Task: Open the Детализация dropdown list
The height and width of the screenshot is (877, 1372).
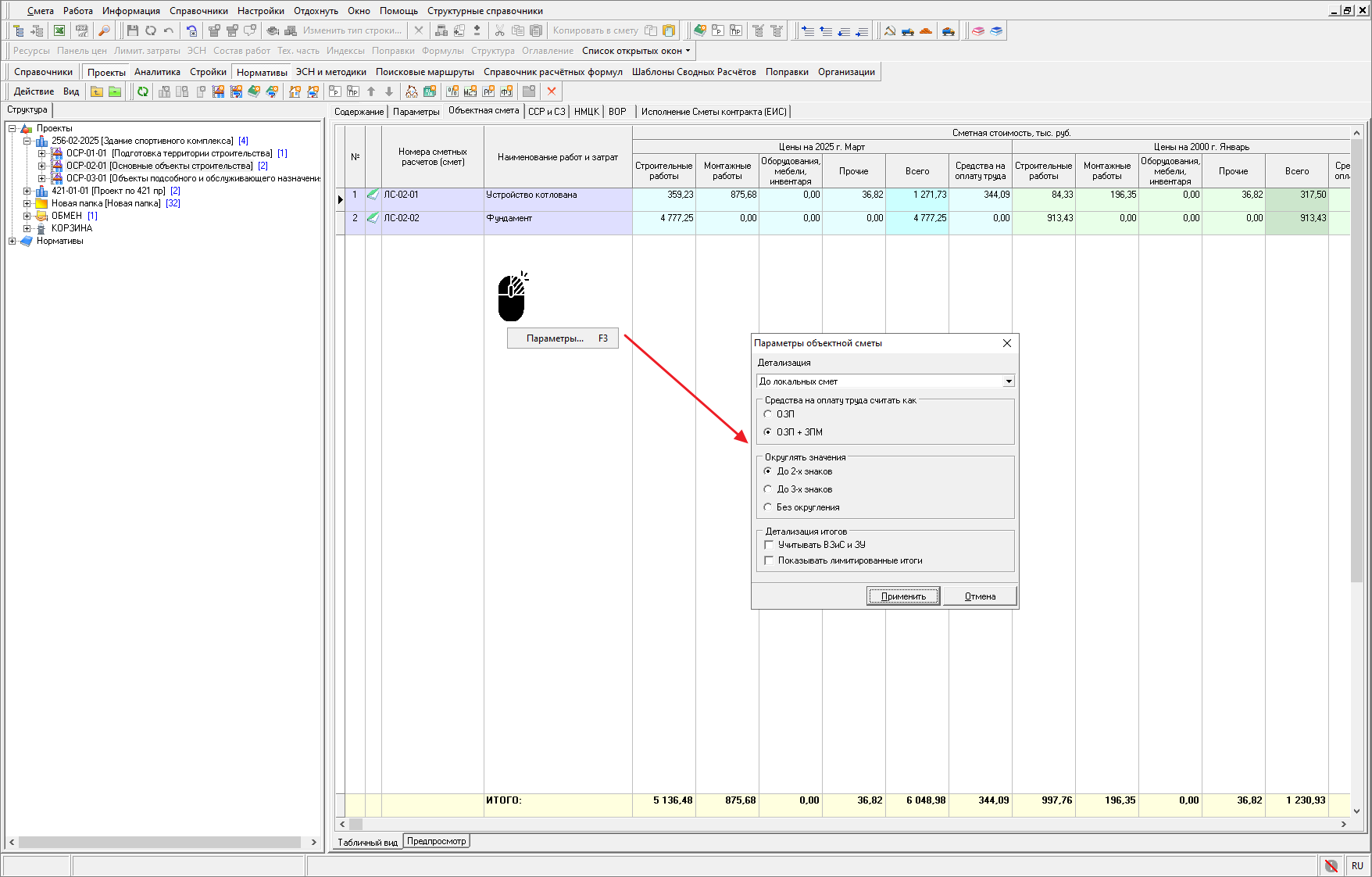Action: (x=1009, y=381)
